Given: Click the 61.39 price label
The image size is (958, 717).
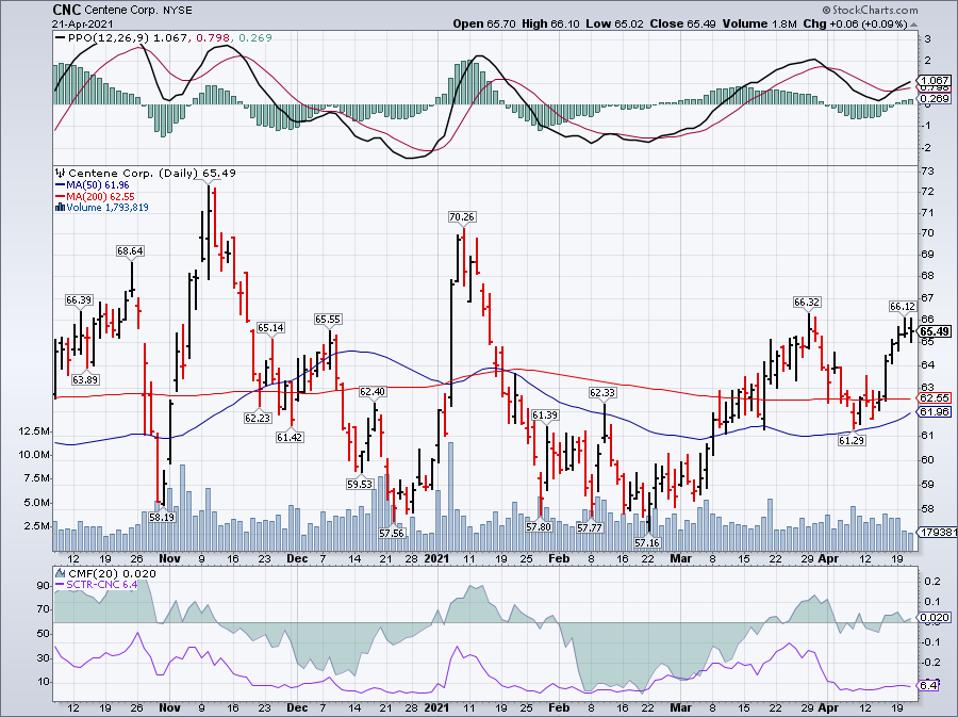Looking at the screenshot, I should pos(545,415).
